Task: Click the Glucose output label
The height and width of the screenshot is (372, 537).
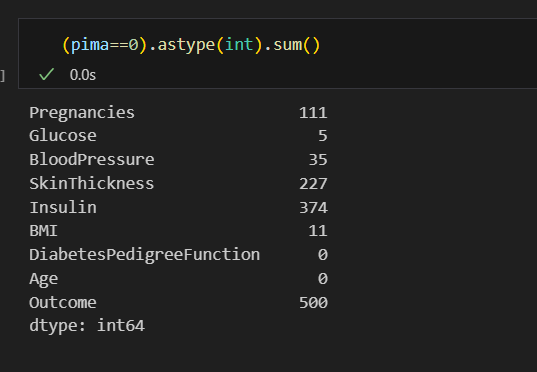Action: [x=63, y=136]
